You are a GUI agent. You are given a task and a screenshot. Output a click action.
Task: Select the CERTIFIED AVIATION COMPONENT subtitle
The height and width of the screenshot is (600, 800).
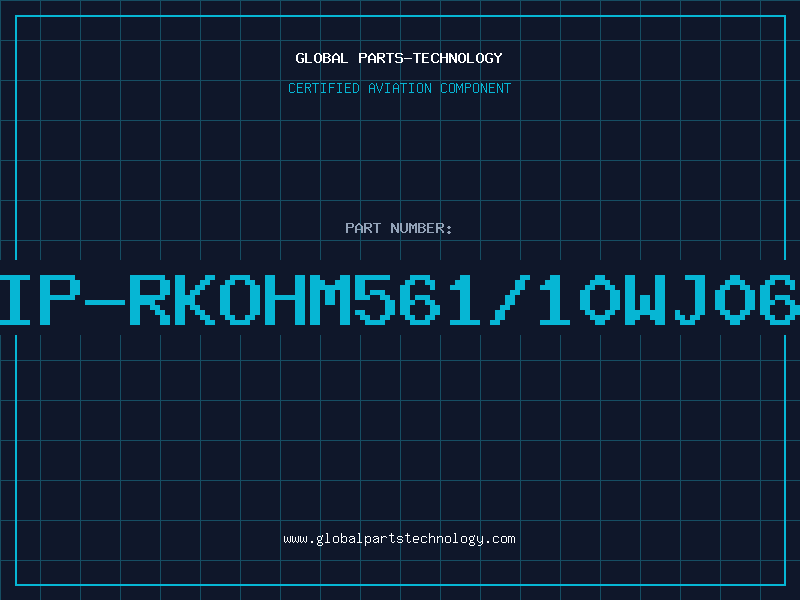(x=399, y=88)
